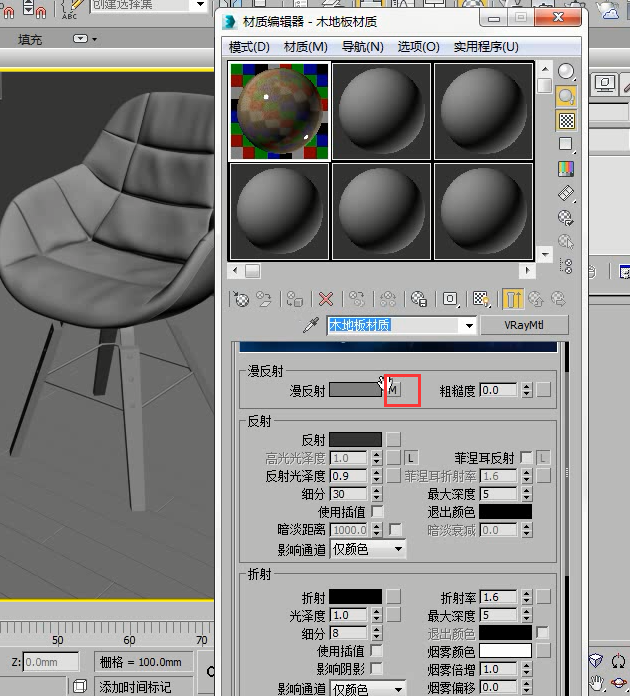Screen dimensions: 630x696
Task: Click Put Material to Scene icon
Action: (x=265, y=299)
